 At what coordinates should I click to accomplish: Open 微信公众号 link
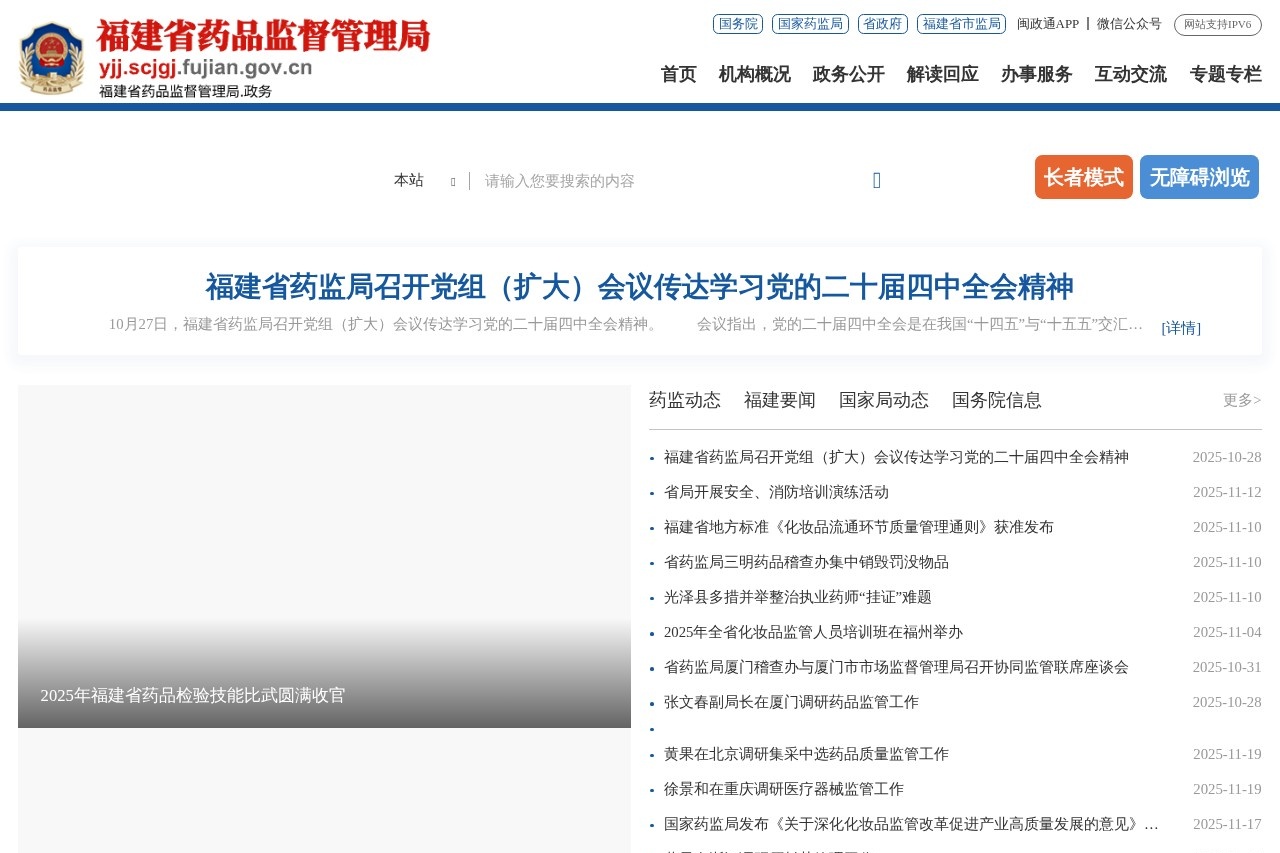click(1129, 24)
